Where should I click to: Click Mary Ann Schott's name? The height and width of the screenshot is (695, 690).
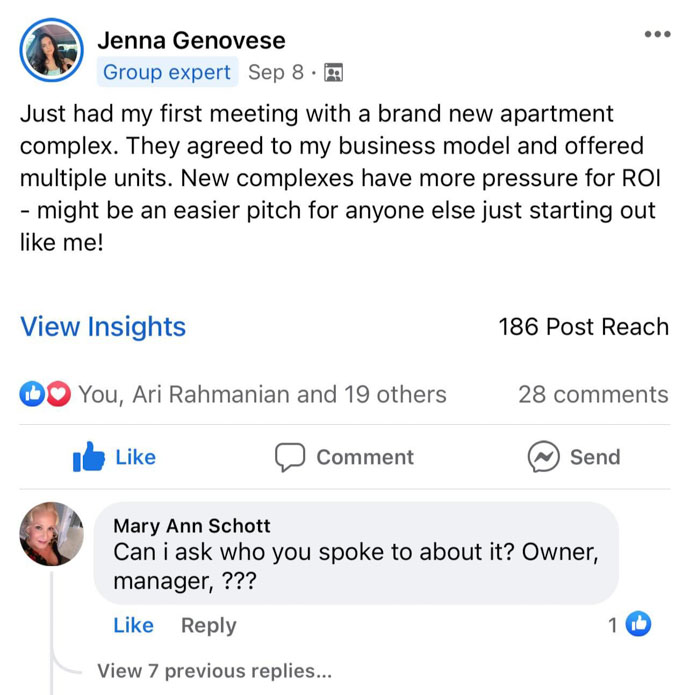192,526
